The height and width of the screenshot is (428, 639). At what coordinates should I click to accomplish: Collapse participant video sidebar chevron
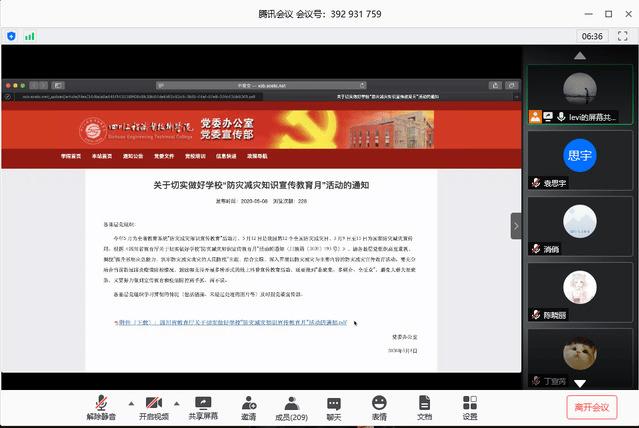[x=516, y=226]
